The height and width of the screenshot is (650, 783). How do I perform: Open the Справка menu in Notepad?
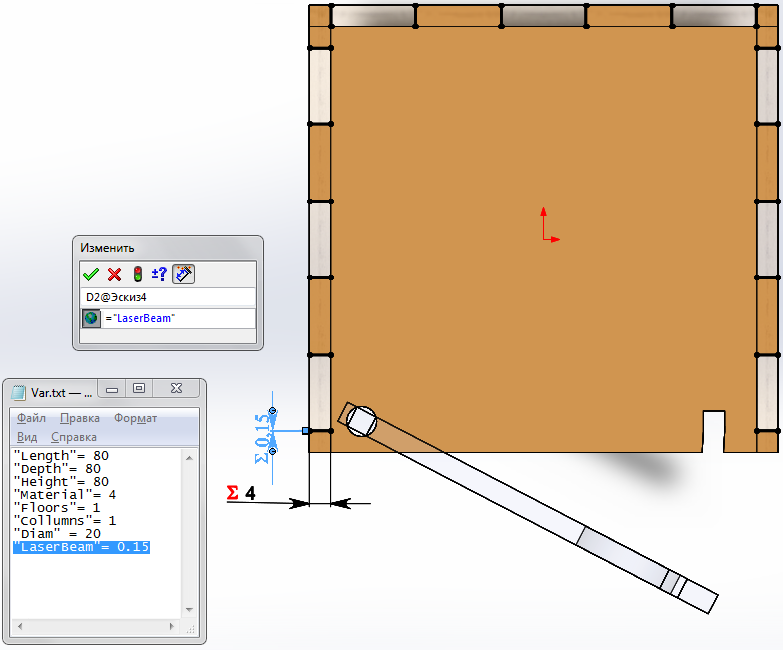73,437
